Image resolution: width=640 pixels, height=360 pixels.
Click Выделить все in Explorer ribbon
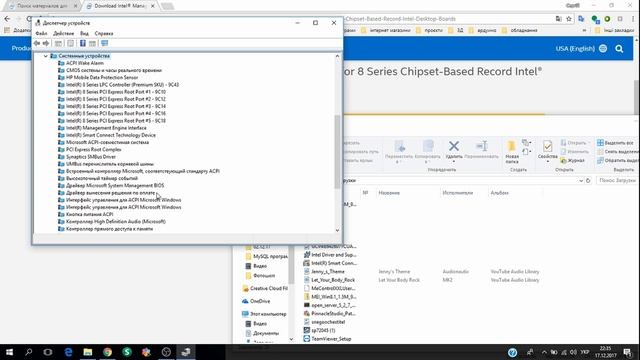tap(615, 143)
